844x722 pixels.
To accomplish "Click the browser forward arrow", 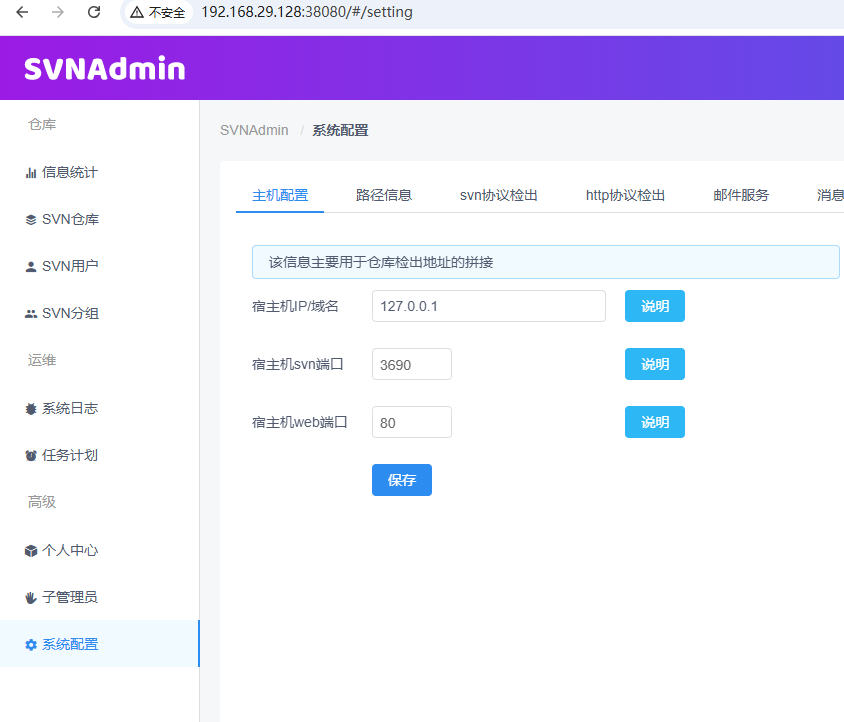I will [58, 12].
